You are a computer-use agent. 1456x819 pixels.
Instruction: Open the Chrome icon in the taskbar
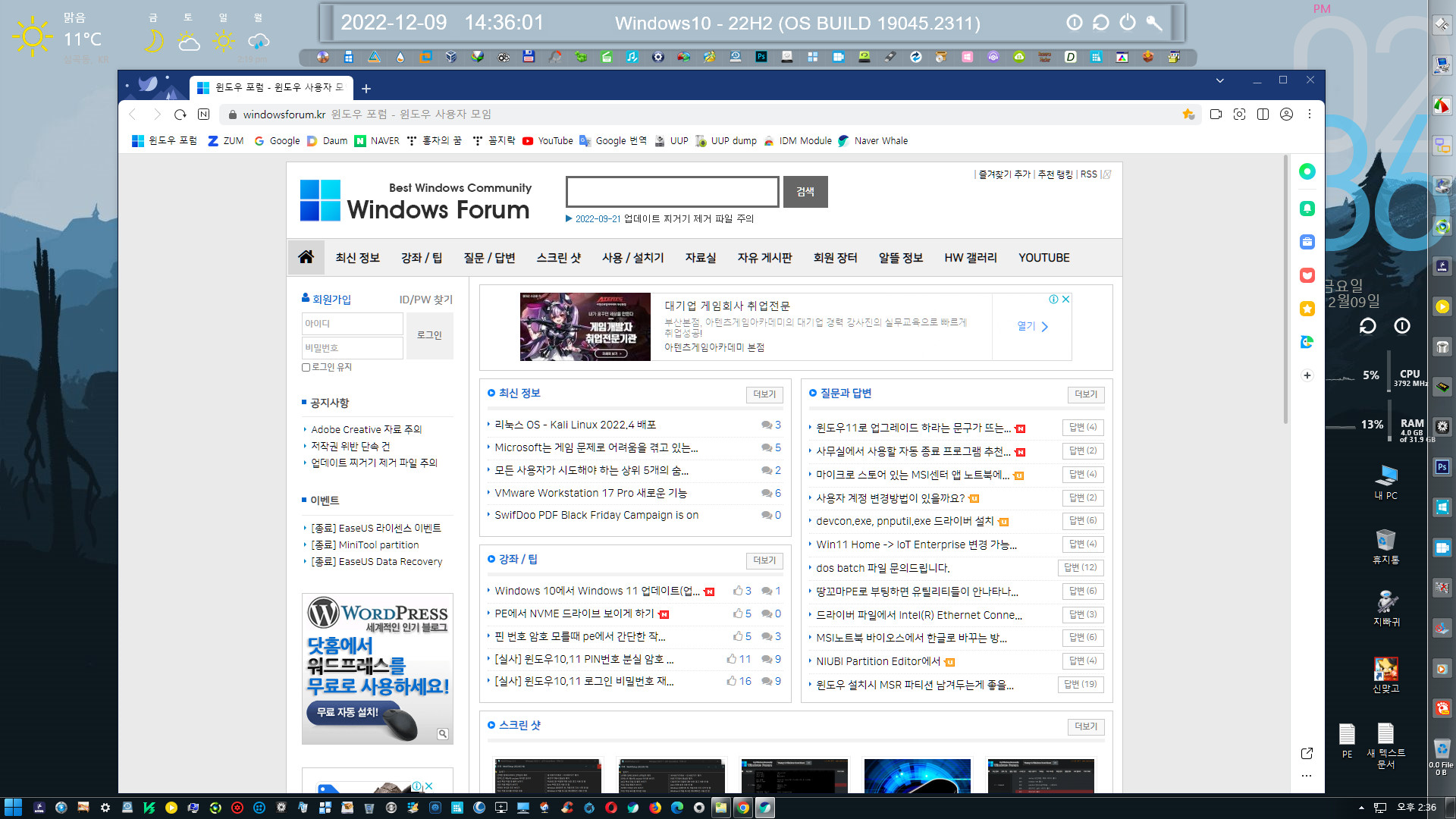point(743,808)
